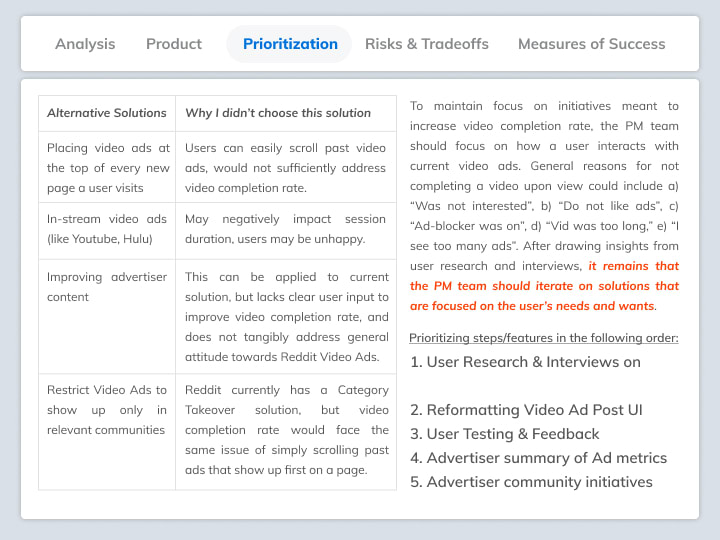
Task: Click the Prioritizing steps/features underlined heading
Action: [544, 338]
